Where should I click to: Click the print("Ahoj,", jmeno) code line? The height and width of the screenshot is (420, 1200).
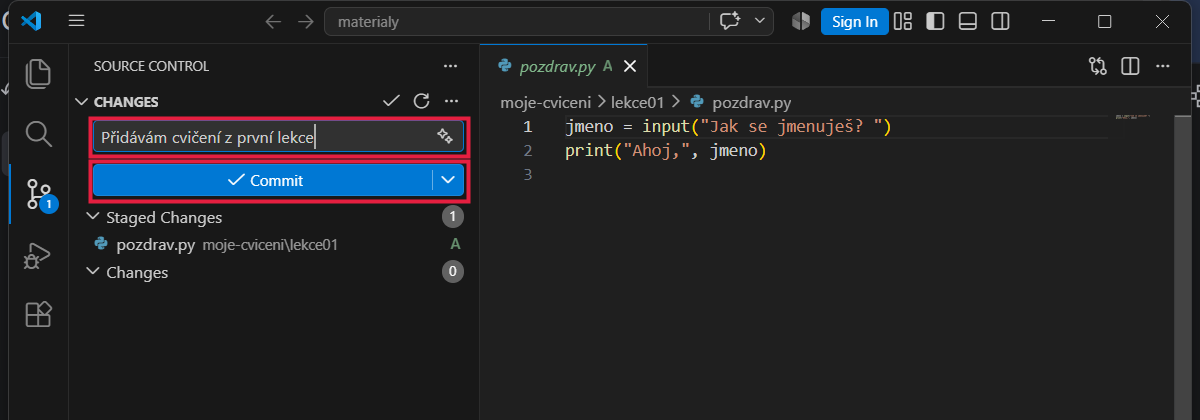pos(664,151)
